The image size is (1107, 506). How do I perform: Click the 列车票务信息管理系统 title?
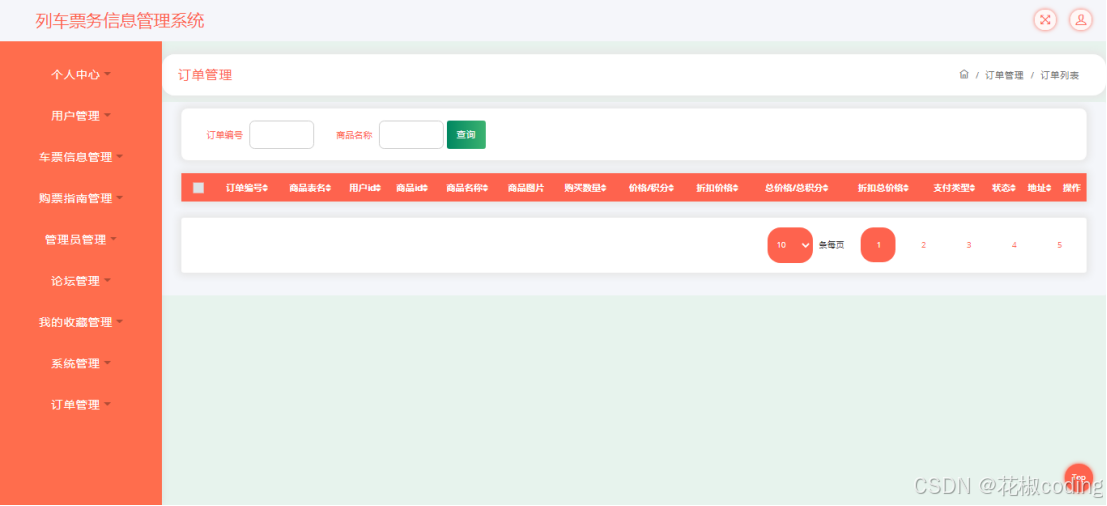[x=120, y=20]
